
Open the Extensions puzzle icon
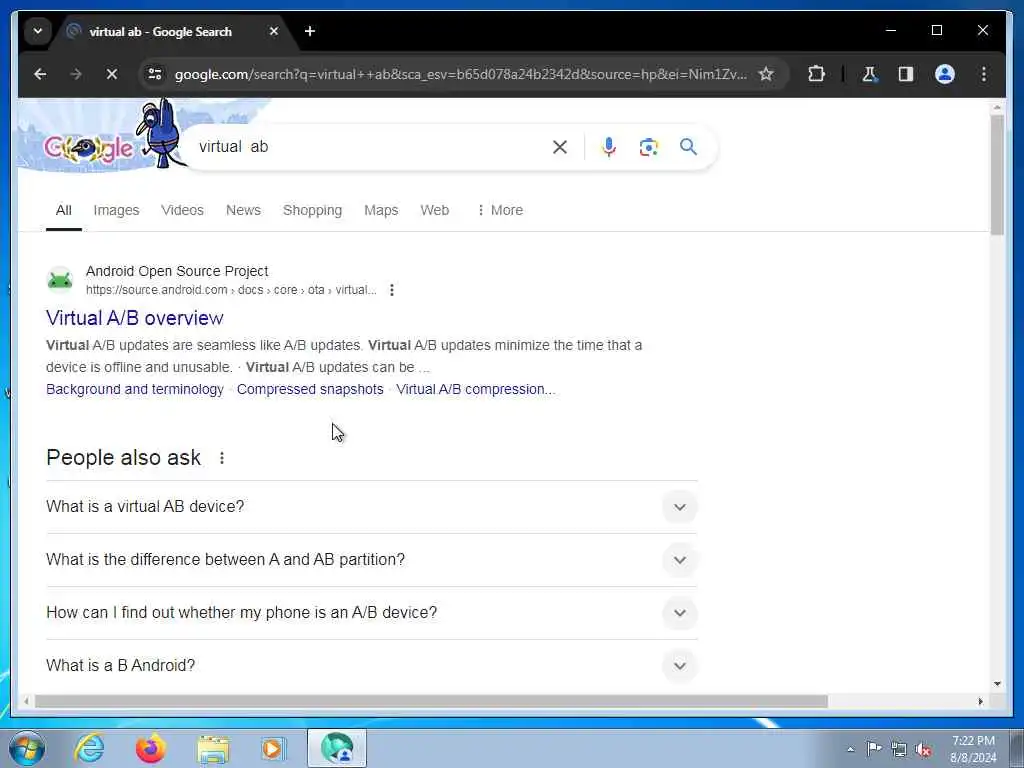pos(816,74)
